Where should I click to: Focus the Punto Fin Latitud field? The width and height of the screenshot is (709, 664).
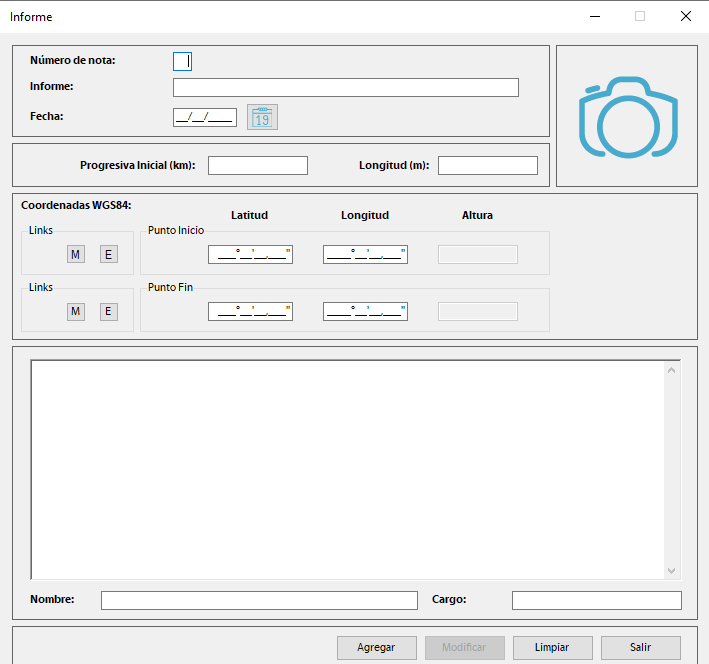click(250, 312)
